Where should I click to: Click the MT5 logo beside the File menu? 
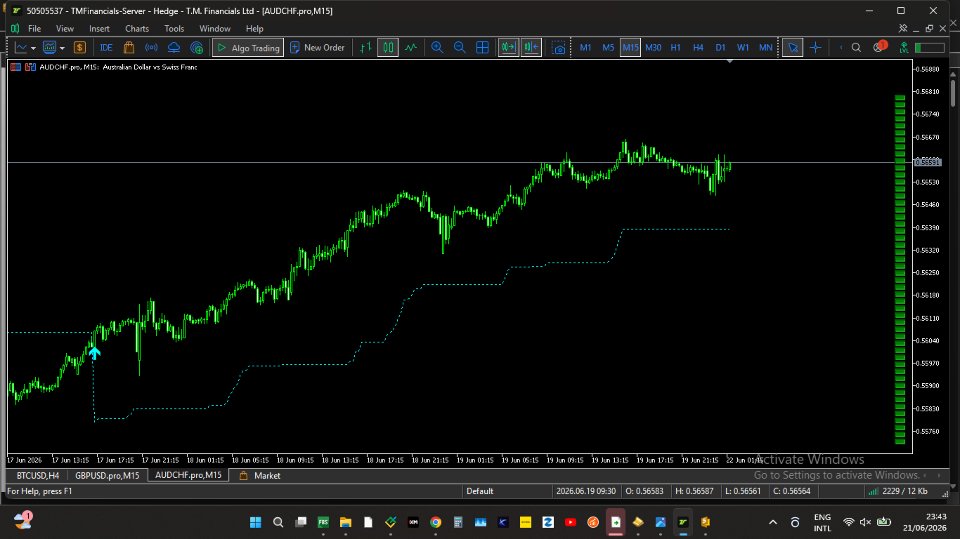point(15,28)
